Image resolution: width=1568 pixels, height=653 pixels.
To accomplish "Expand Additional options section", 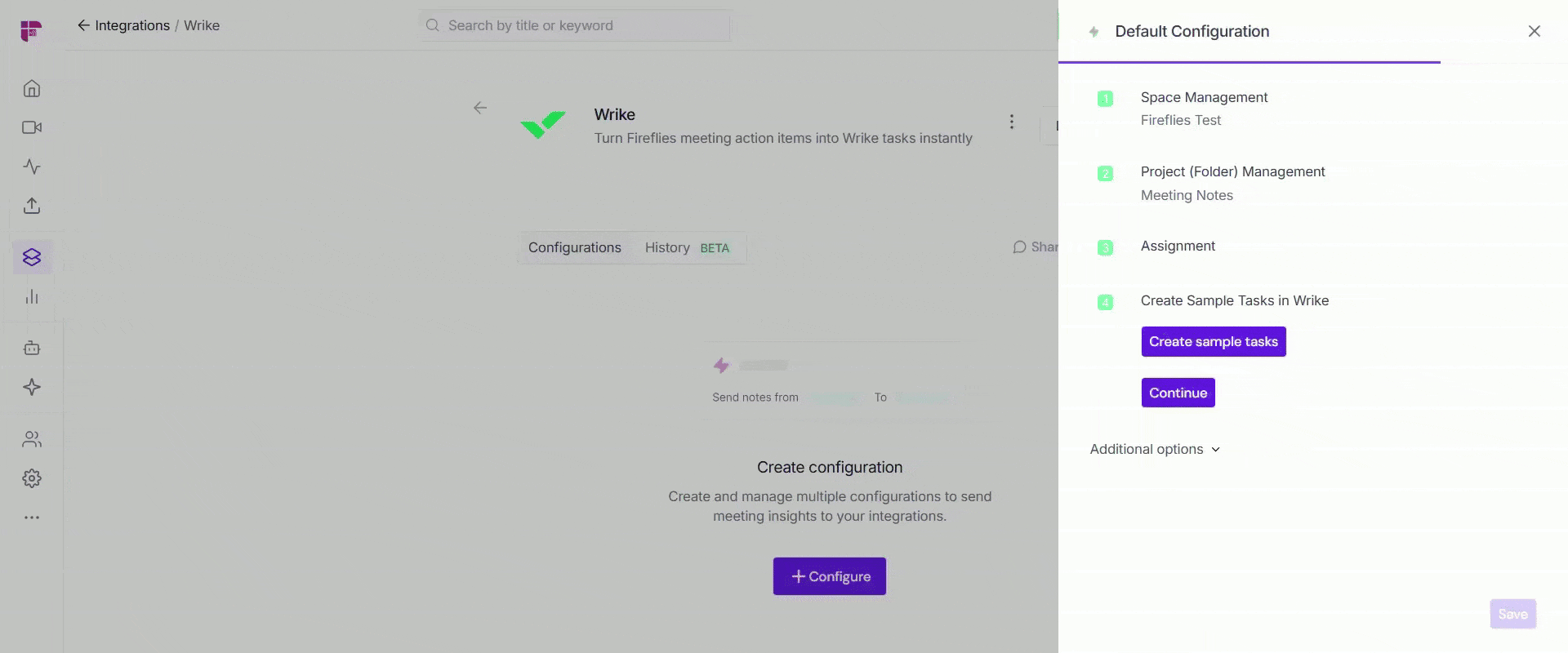I will point(1155,450).
